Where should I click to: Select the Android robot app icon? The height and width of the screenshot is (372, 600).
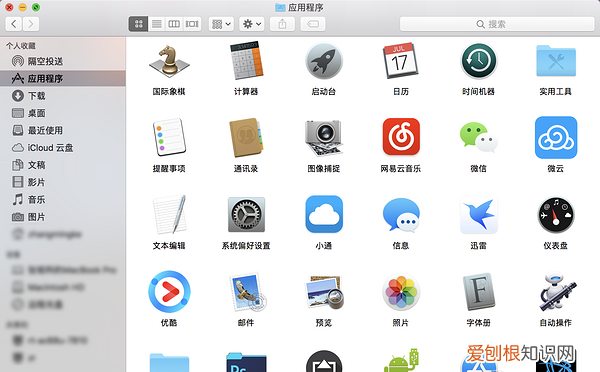coord(401,361)
